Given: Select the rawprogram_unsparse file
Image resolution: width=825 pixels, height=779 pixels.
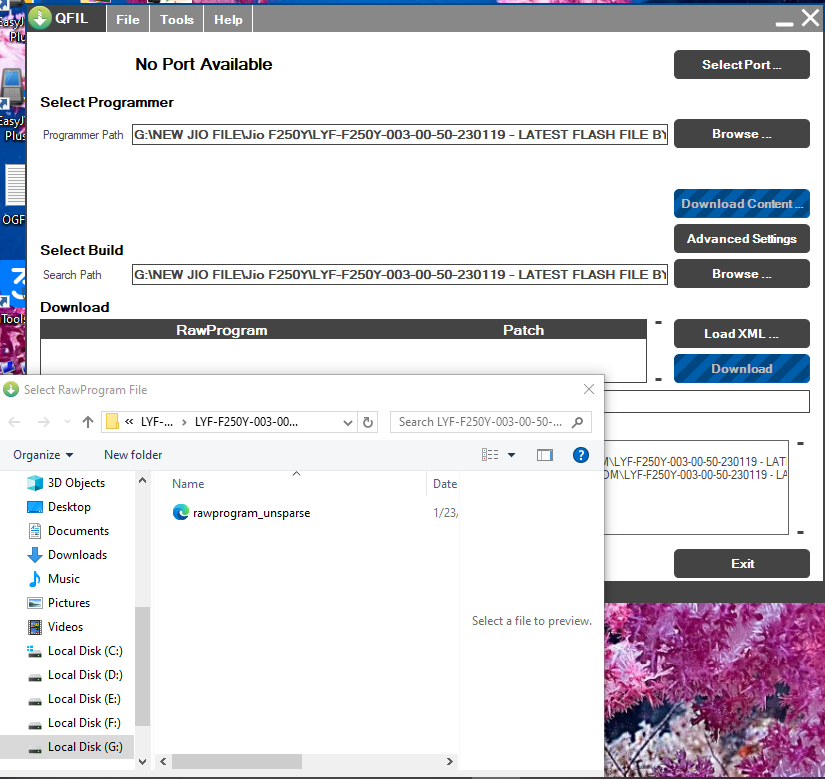Looking at the screenshot, I should [251, 513].
